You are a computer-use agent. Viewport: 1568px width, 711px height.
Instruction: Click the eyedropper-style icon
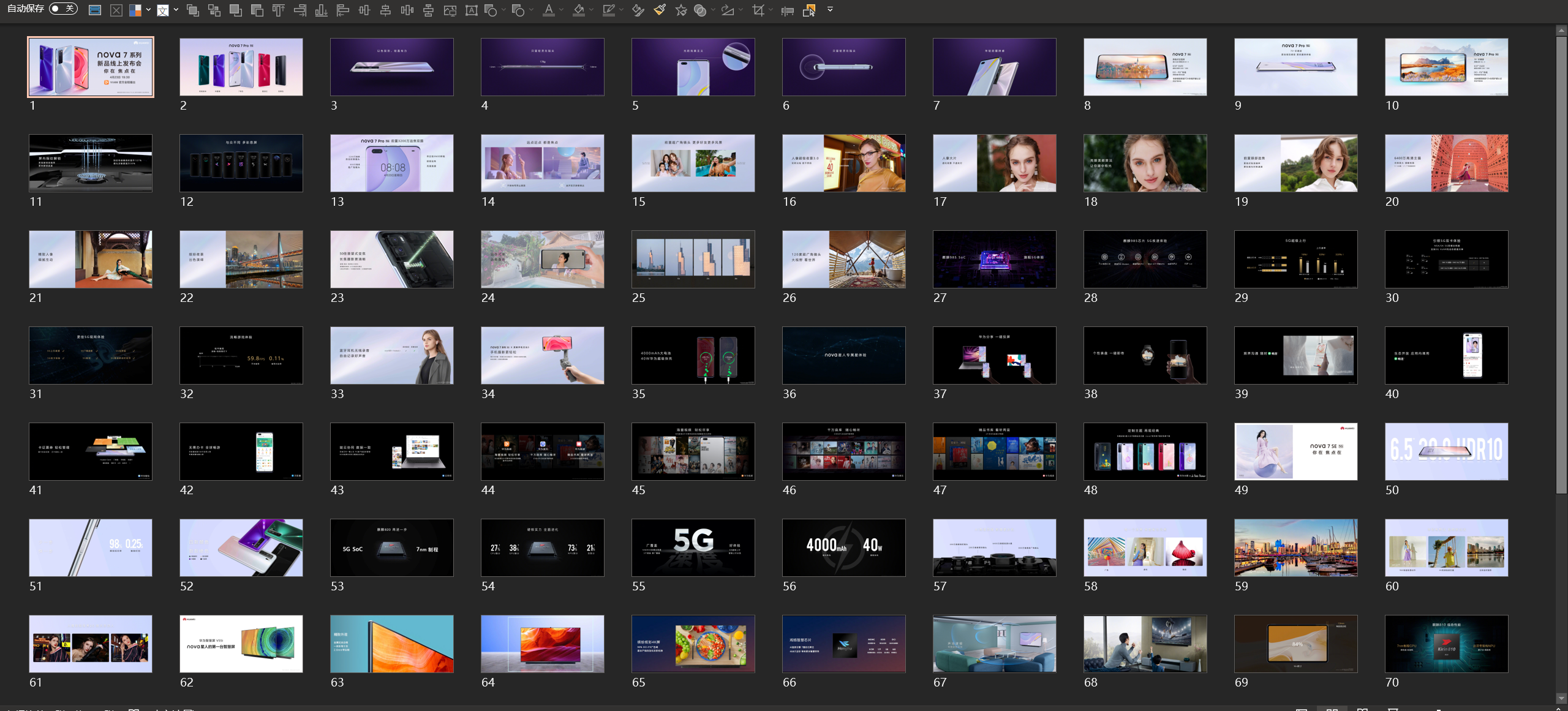point(638,10)
